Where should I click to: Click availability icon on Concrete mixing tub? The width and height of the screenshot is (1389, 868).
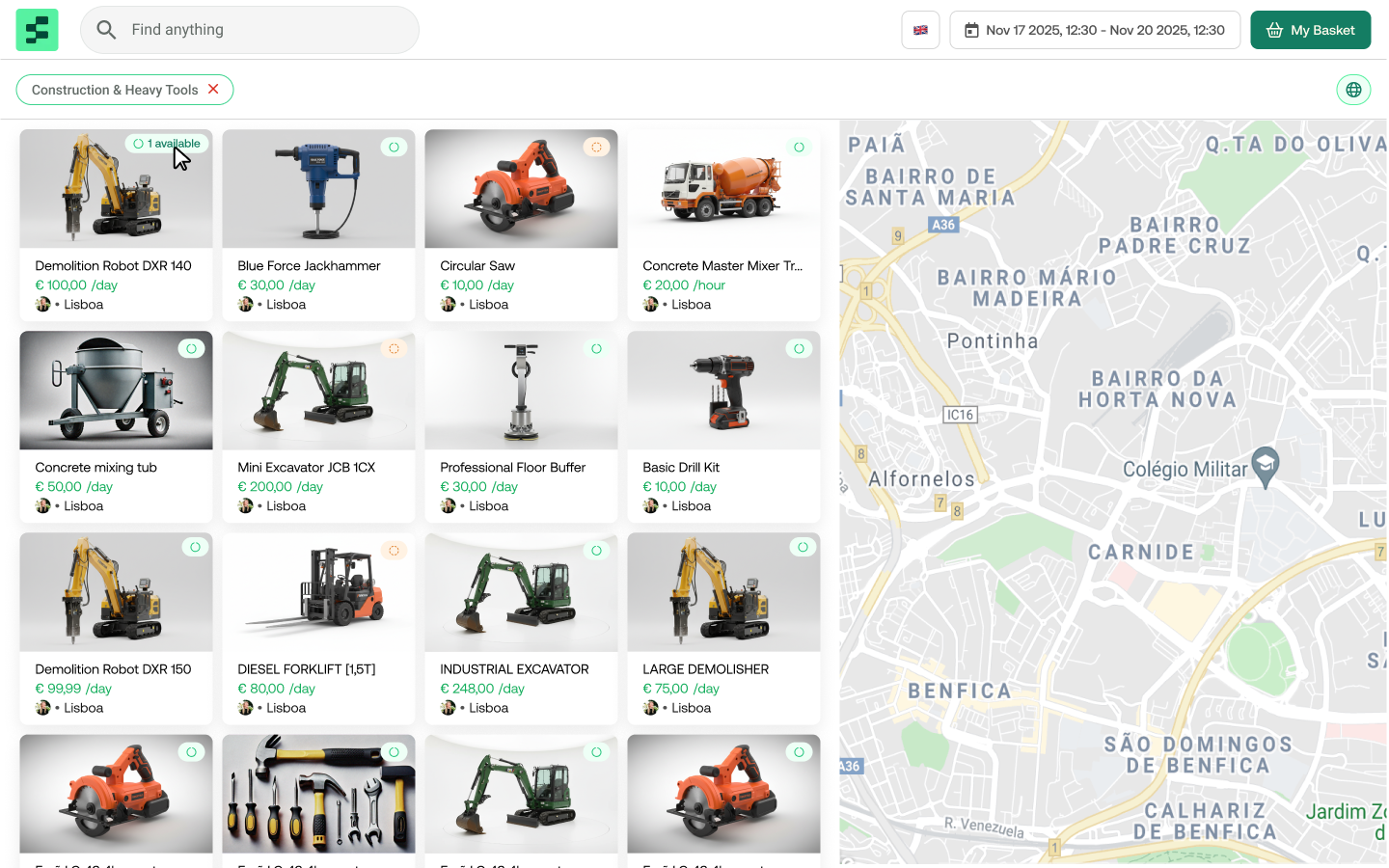191,348
